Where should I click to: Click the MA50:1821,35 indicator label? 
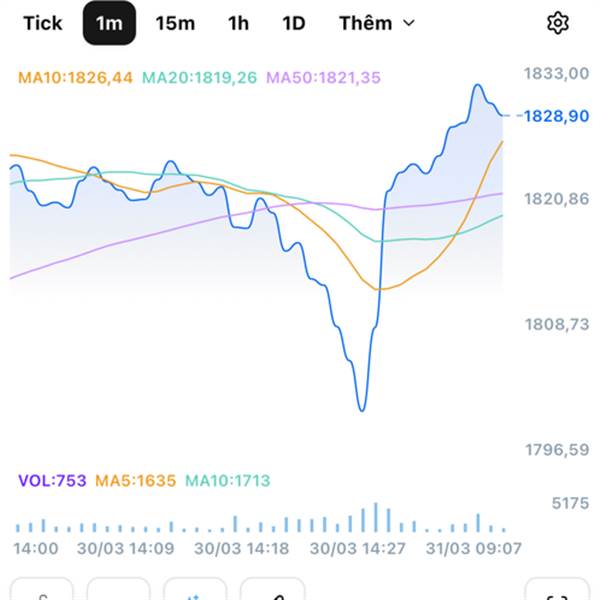tap(324, 77)
